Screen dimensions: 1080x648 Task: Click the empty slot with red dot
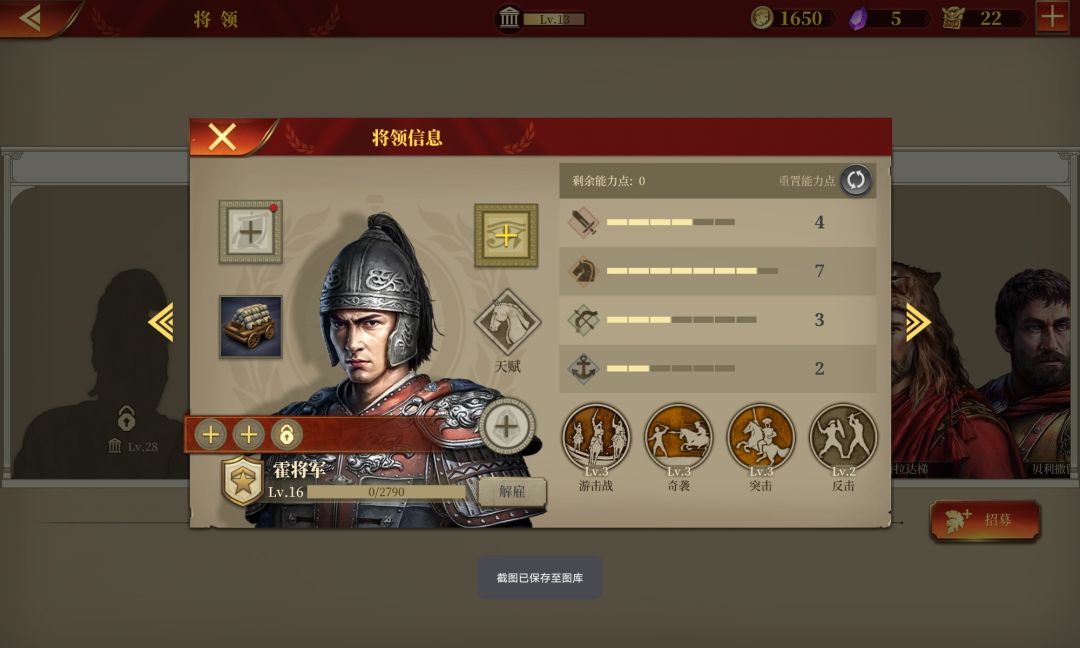click(251, 232)
